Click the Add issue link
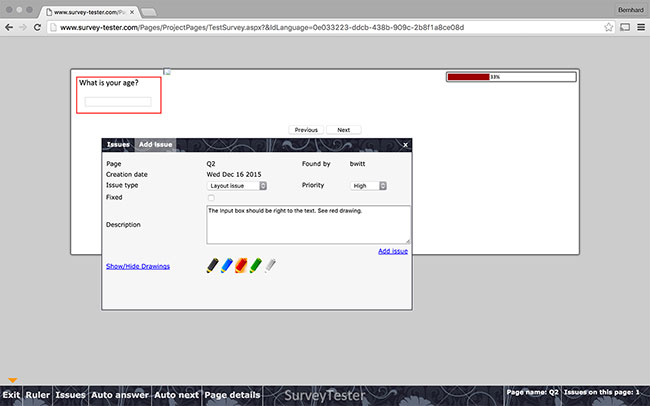This screenshot has width=650, height=406. [392, 251]
